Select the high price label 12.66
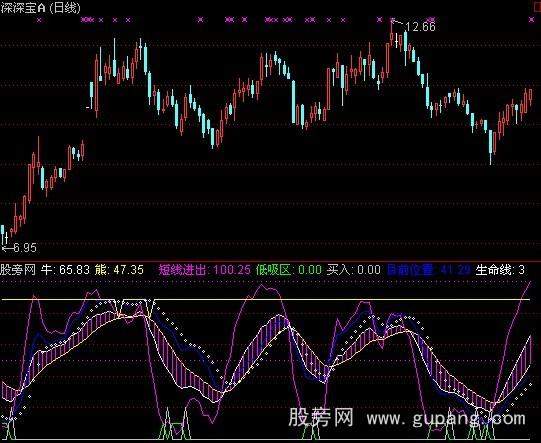 [420, 27]
